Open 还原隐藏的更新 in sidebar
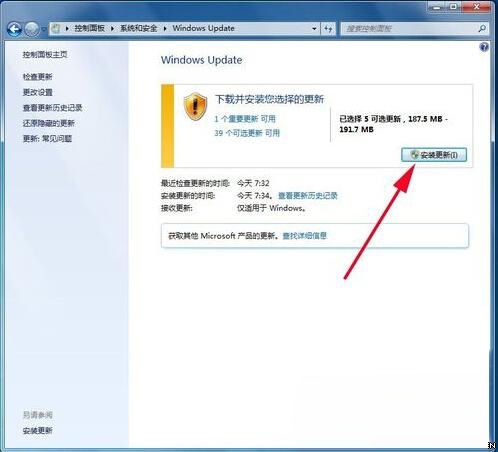 (49, 123)
